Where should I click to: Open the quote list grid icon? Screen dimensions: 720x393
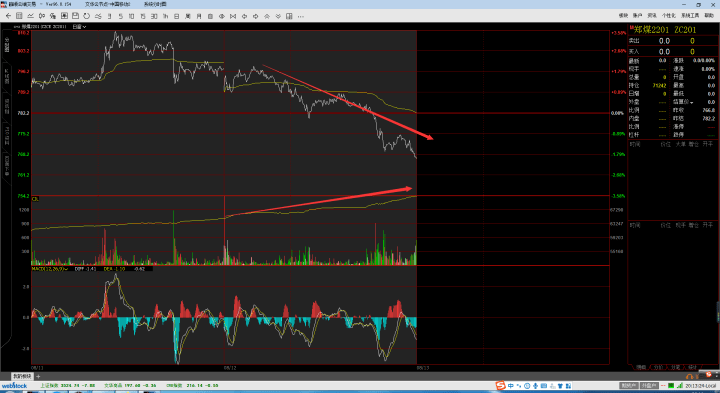pyautogui.click(x=19, y=16)
